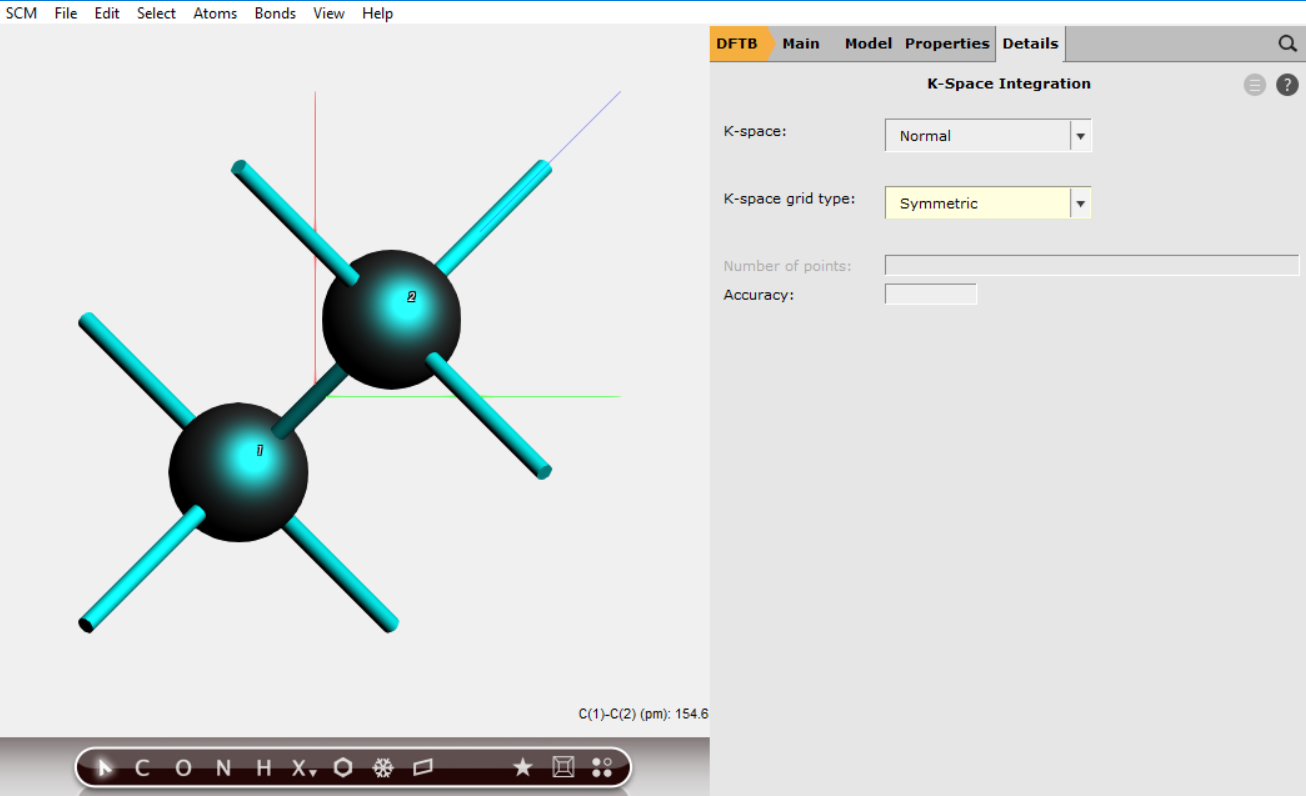Open the question-mark help icon
Image resolution: width=1306 pixels, height=796 pixels.
1287,85
